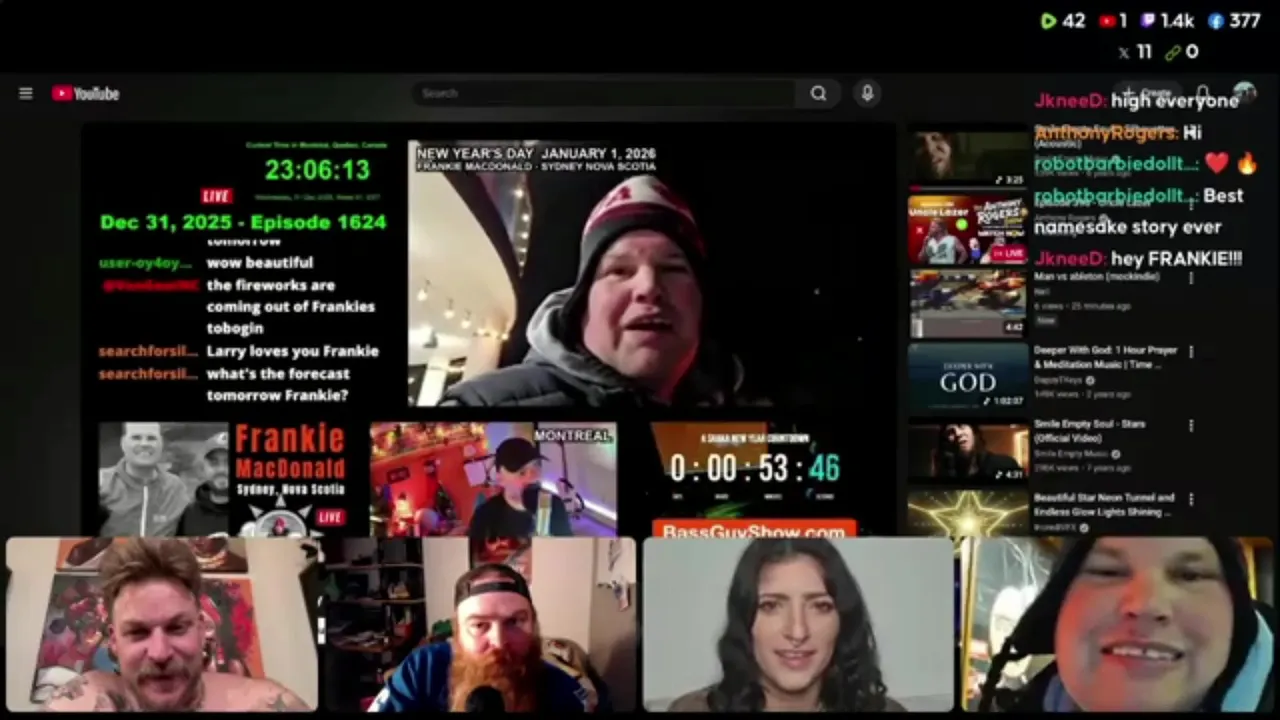Image resolution: width=1280 pixels, height=720 pixels.
Task: Activate the voice search microphone icon
Action: [x=867, y=93]
